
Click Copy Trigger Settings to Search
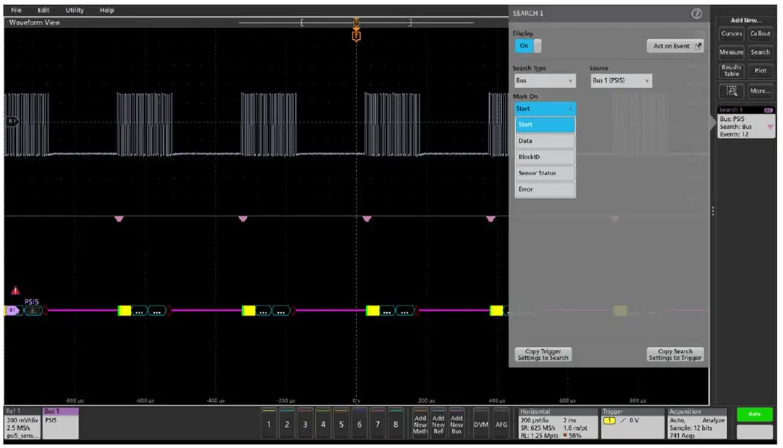coord(543,355)
